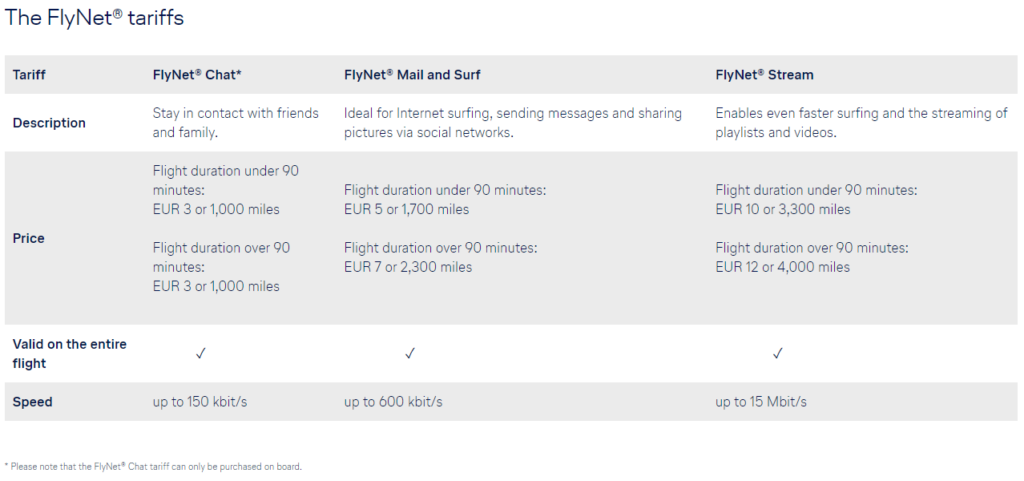Click the Price row label

(29, 238)
